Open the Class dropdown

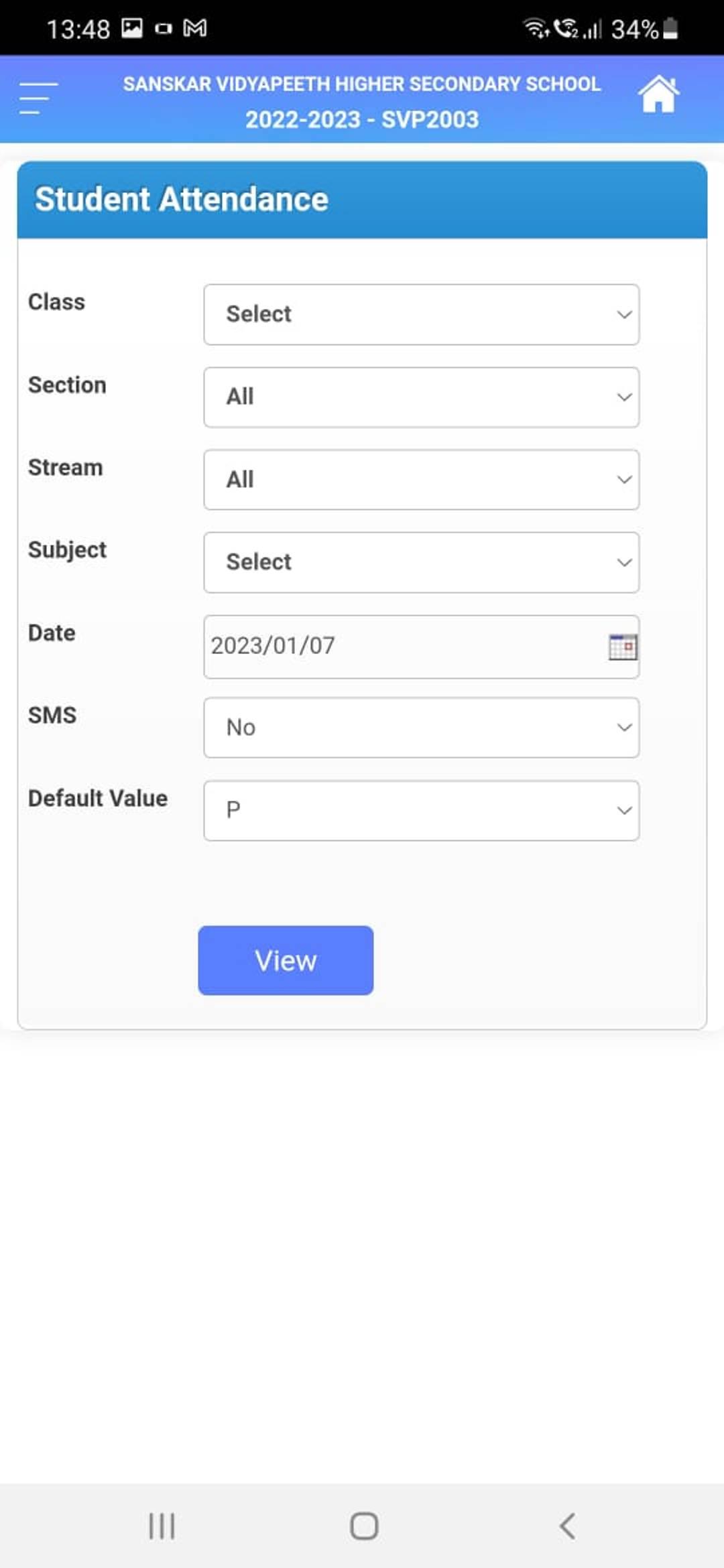(x=421, y=314)
